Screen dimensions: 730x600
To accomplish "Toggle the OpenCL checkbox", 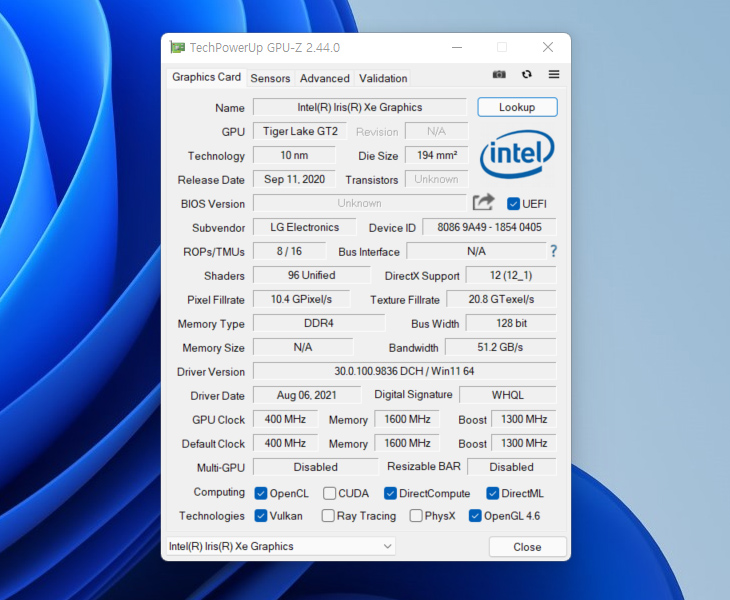I will (261, 493).
